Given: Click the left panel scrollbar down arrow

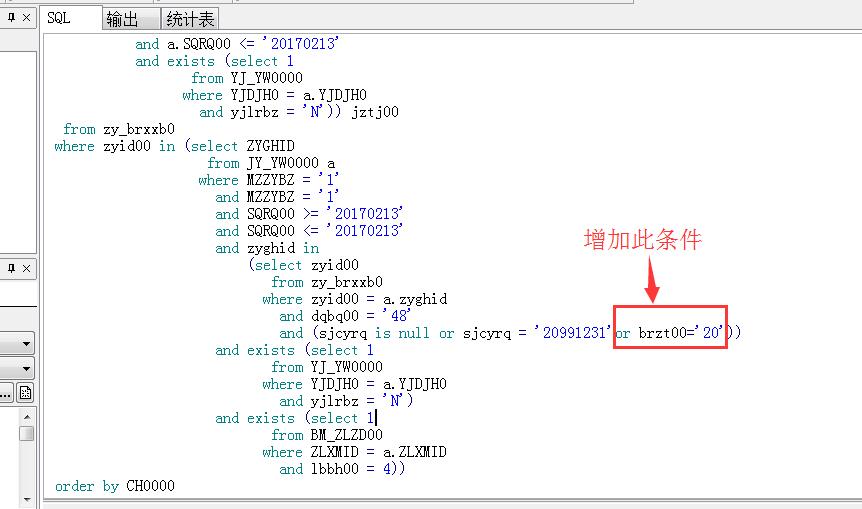Looking at the screenshot, I should tap(27, 499).
